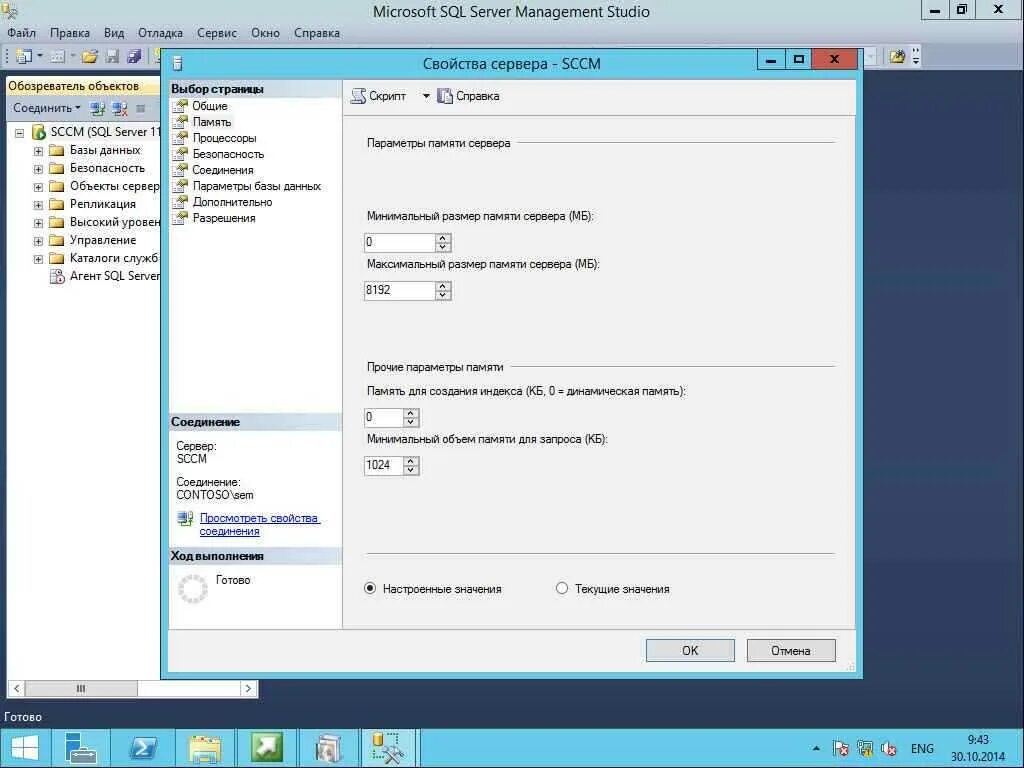Open File Explorer from taskbar
This screenshot has height=768, width=1024.
coord(204,748)
